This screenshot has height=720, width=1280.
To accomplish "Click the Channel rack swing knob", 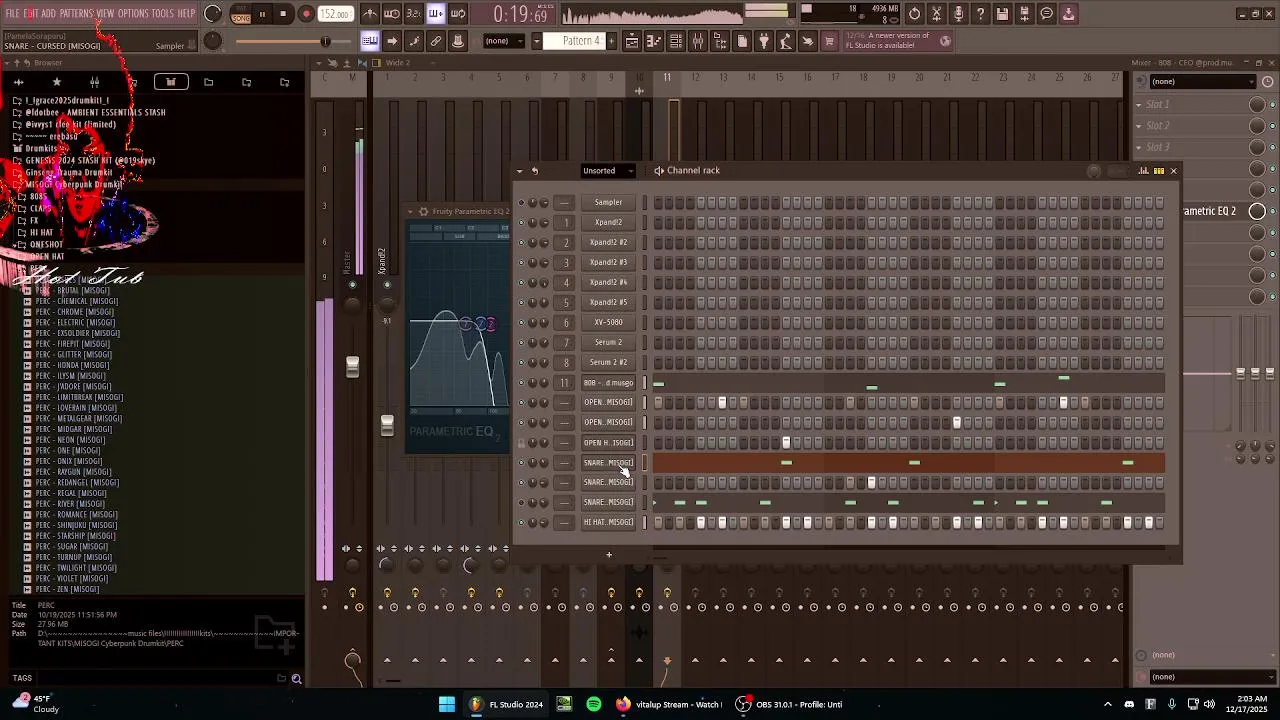I will [1094, 171].
